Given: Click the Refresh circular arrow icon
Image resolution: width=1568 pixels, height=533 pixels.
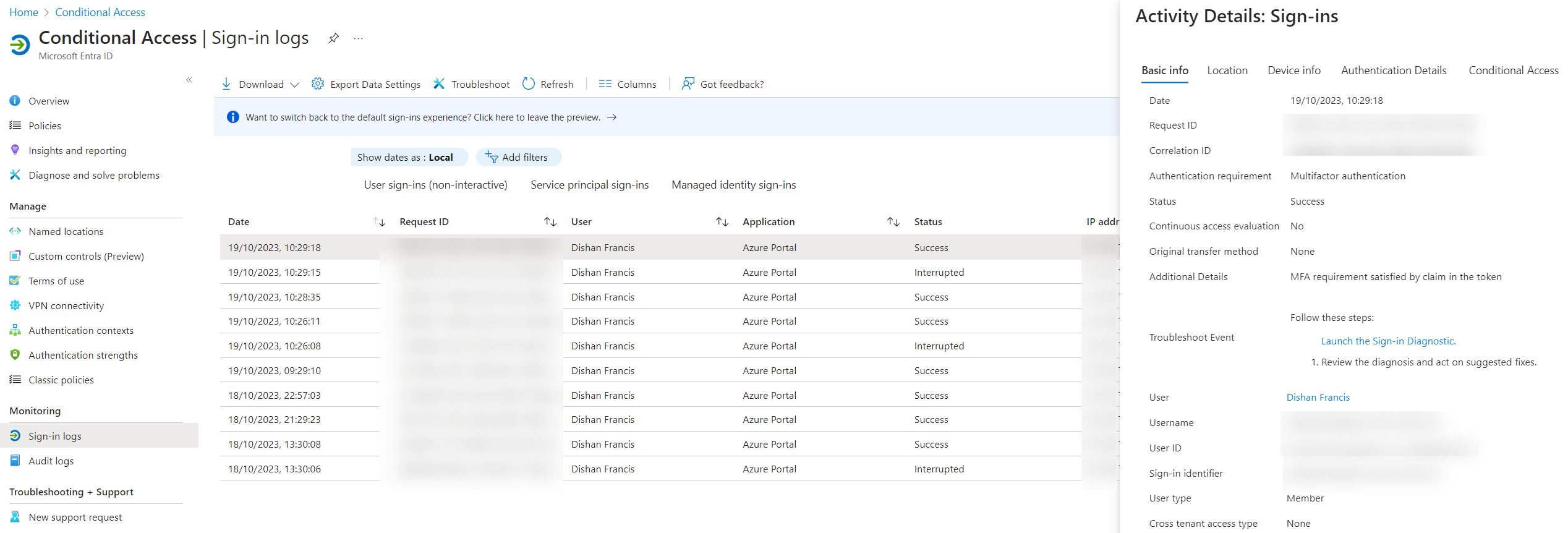Looking at the screenshot, I should click(x=528, y=84).
